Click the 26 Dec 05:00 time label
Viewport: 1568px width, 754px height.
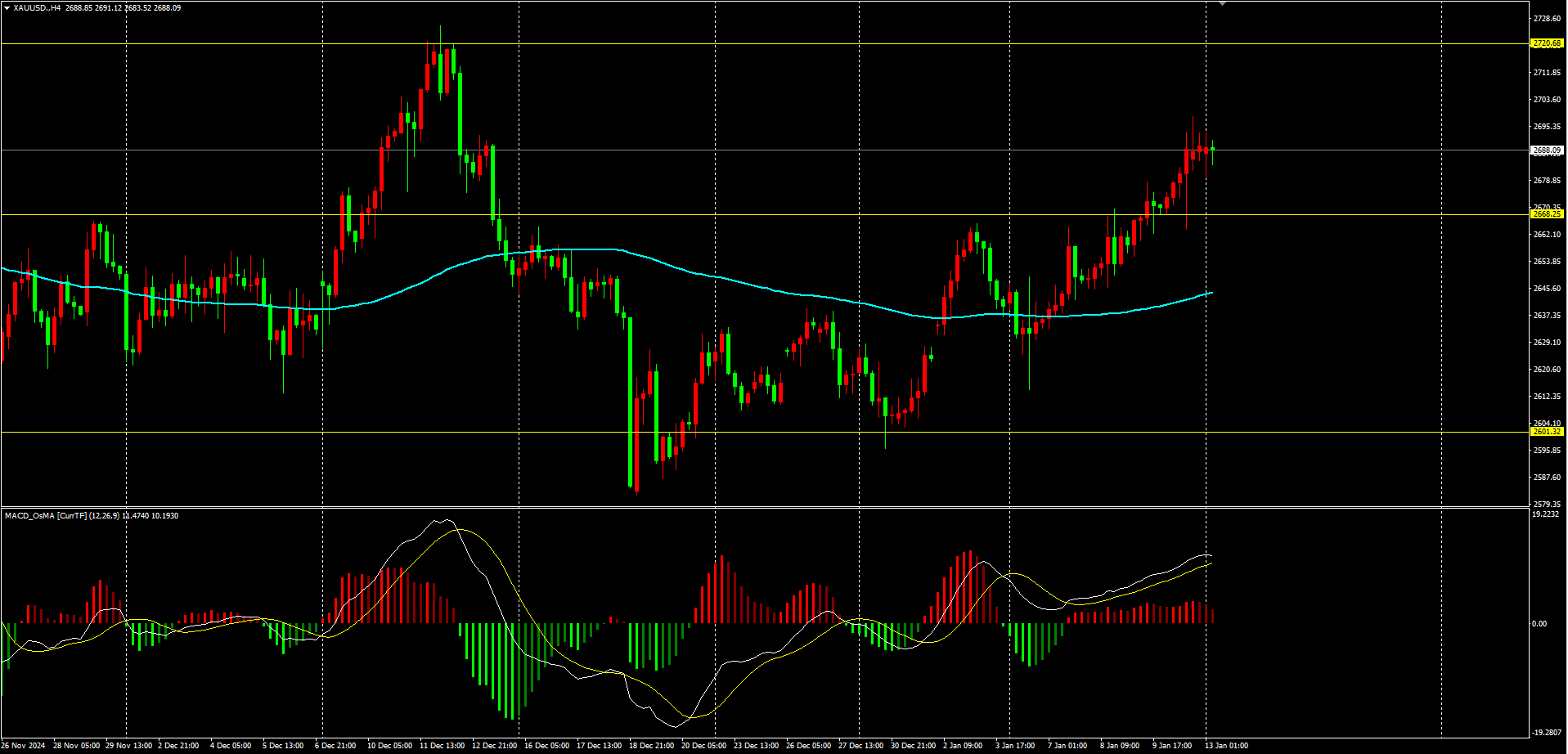(x=809, y=746)
